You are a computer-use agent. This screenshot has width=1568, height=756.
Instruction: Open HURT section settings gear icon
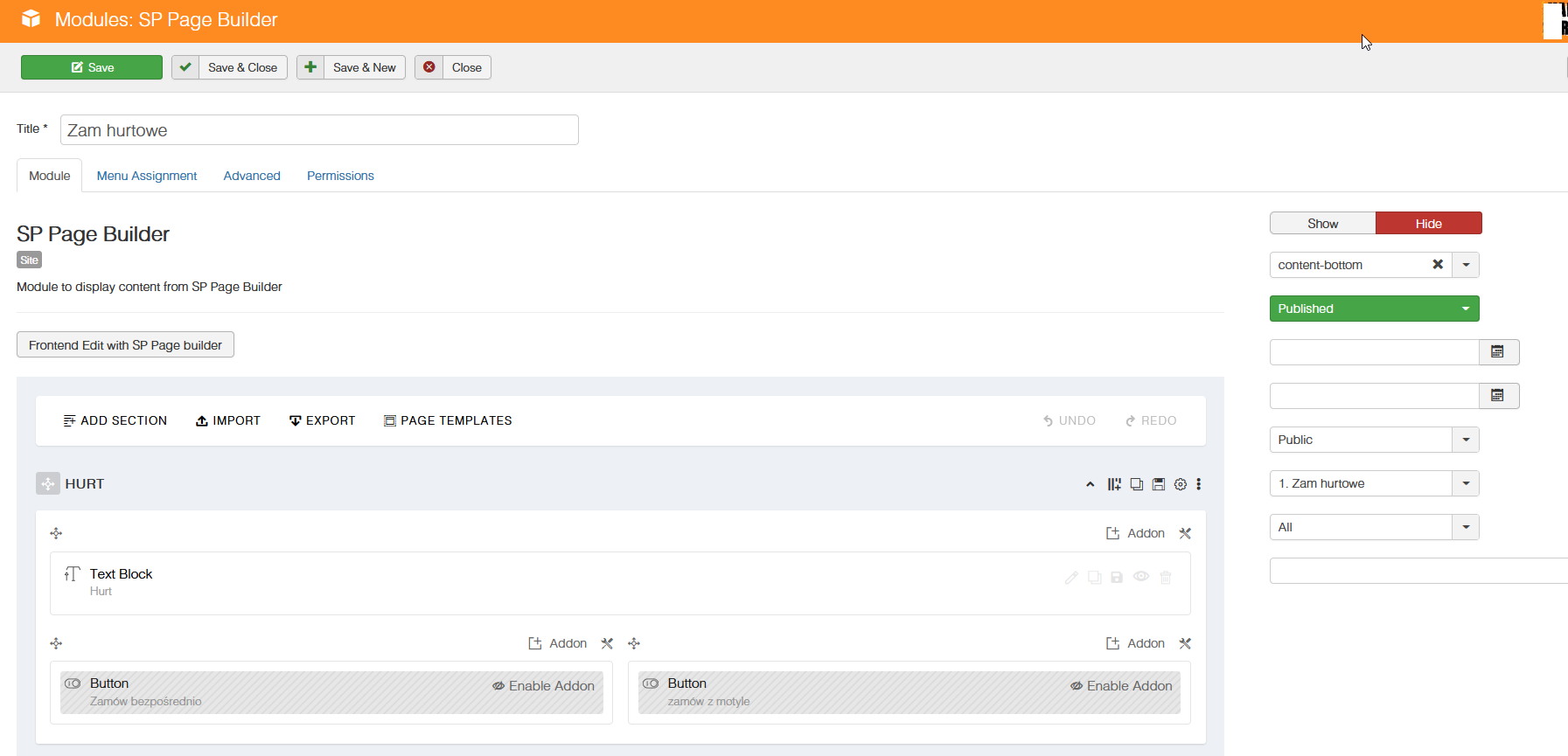(1180, 484)
